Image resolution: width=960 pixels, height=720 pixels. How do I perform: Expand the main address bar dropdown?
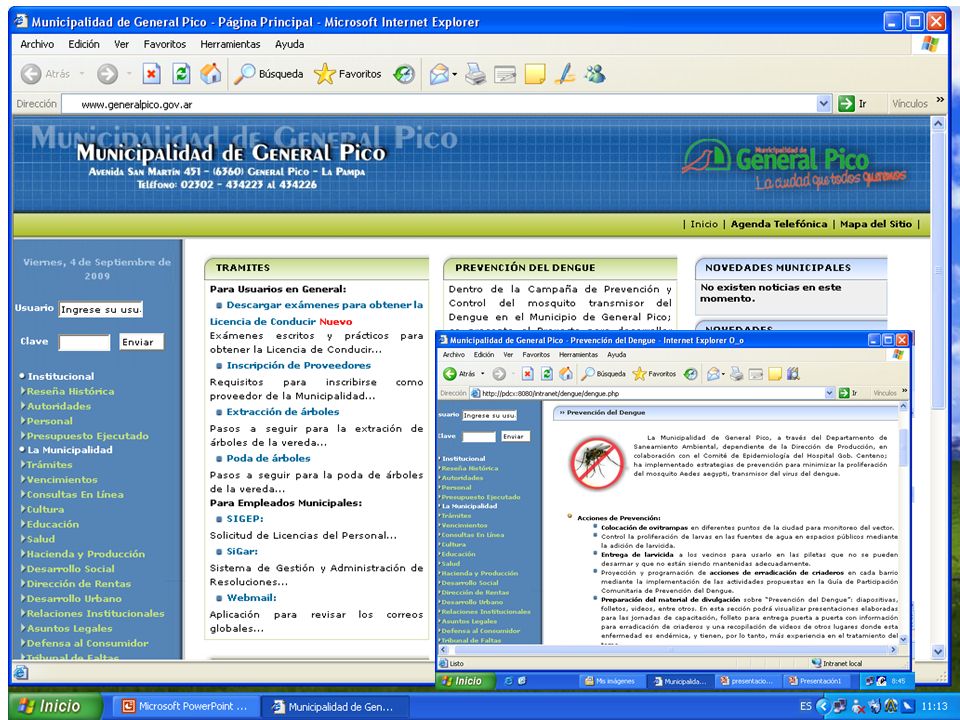[x=824, y=104]
